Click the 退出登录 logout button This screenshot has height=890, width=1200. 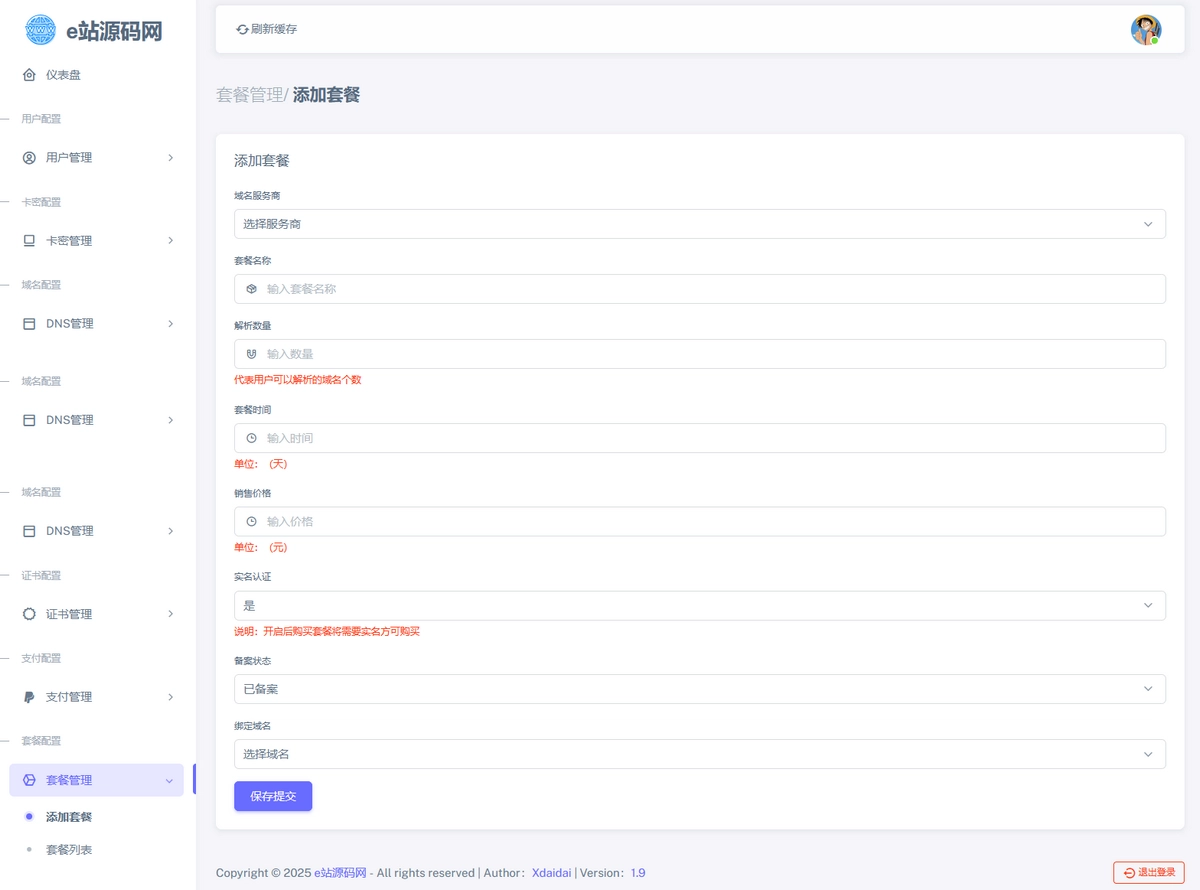click(1149, 873)
